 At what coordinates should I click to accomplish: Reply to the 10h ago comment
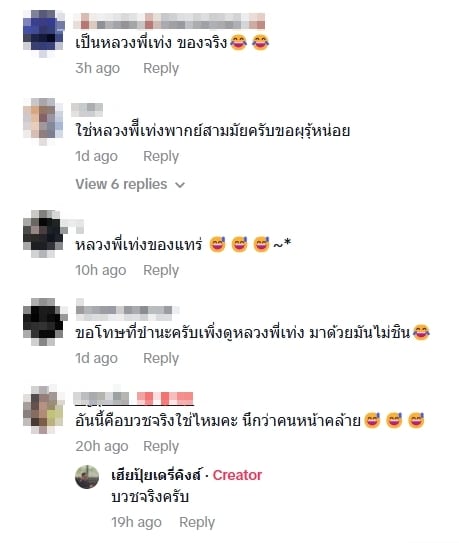tap(161, 270)
